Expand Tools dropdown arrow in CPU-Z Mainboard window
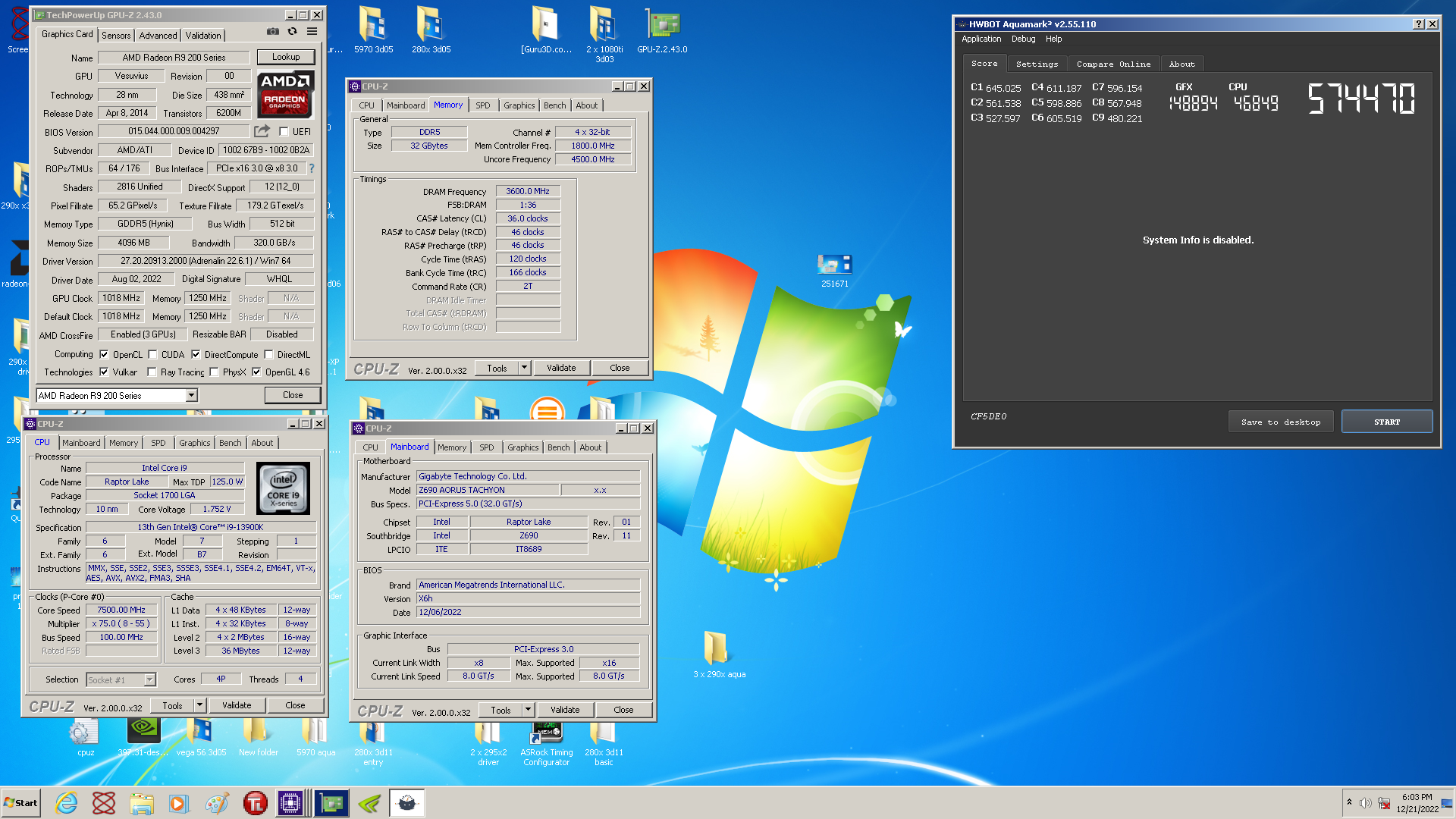Screen dimensions: 1456x819 pos(528,710)
